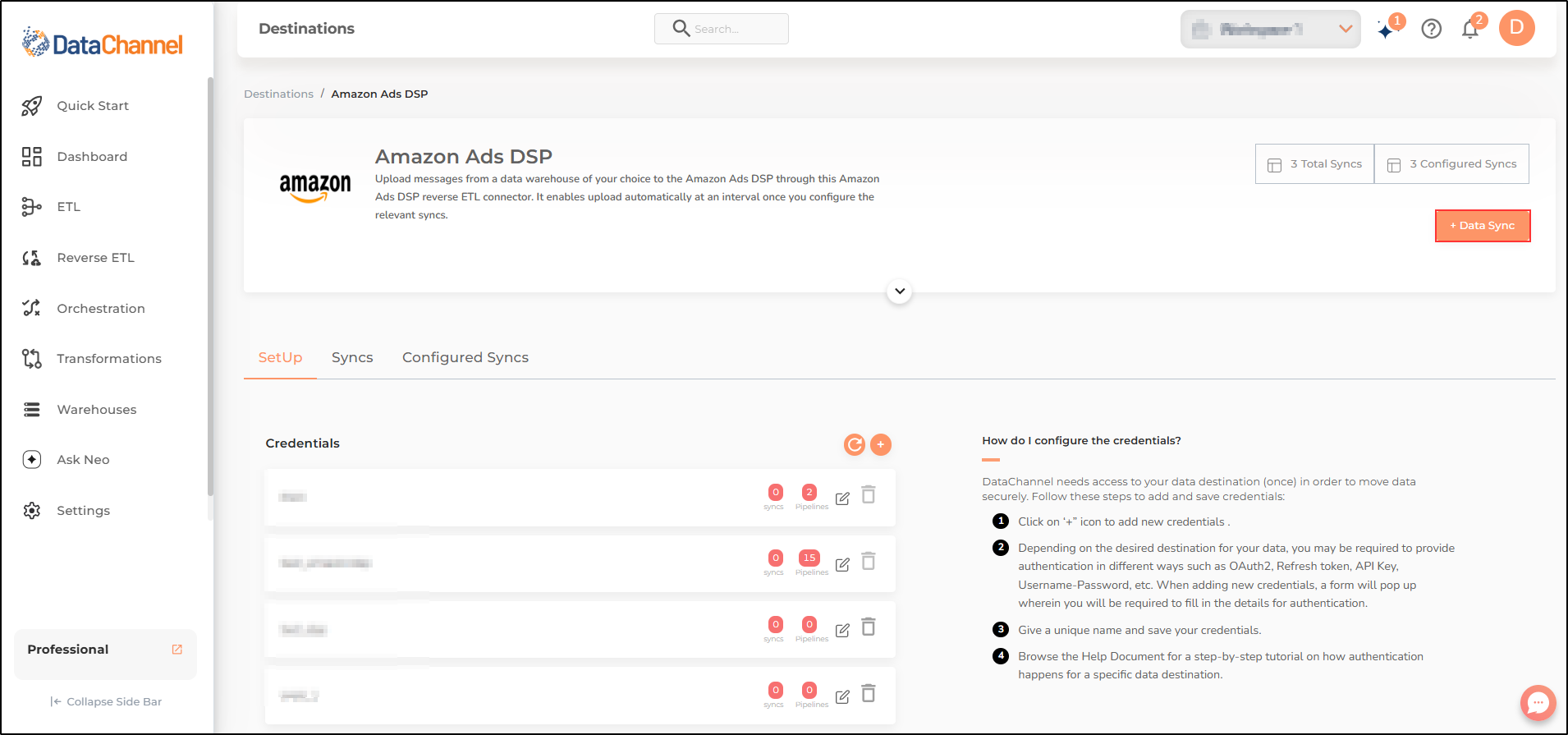Refresh the credentials list
1568x735 pixels.
pyautogui.click(x=855, y=444)
